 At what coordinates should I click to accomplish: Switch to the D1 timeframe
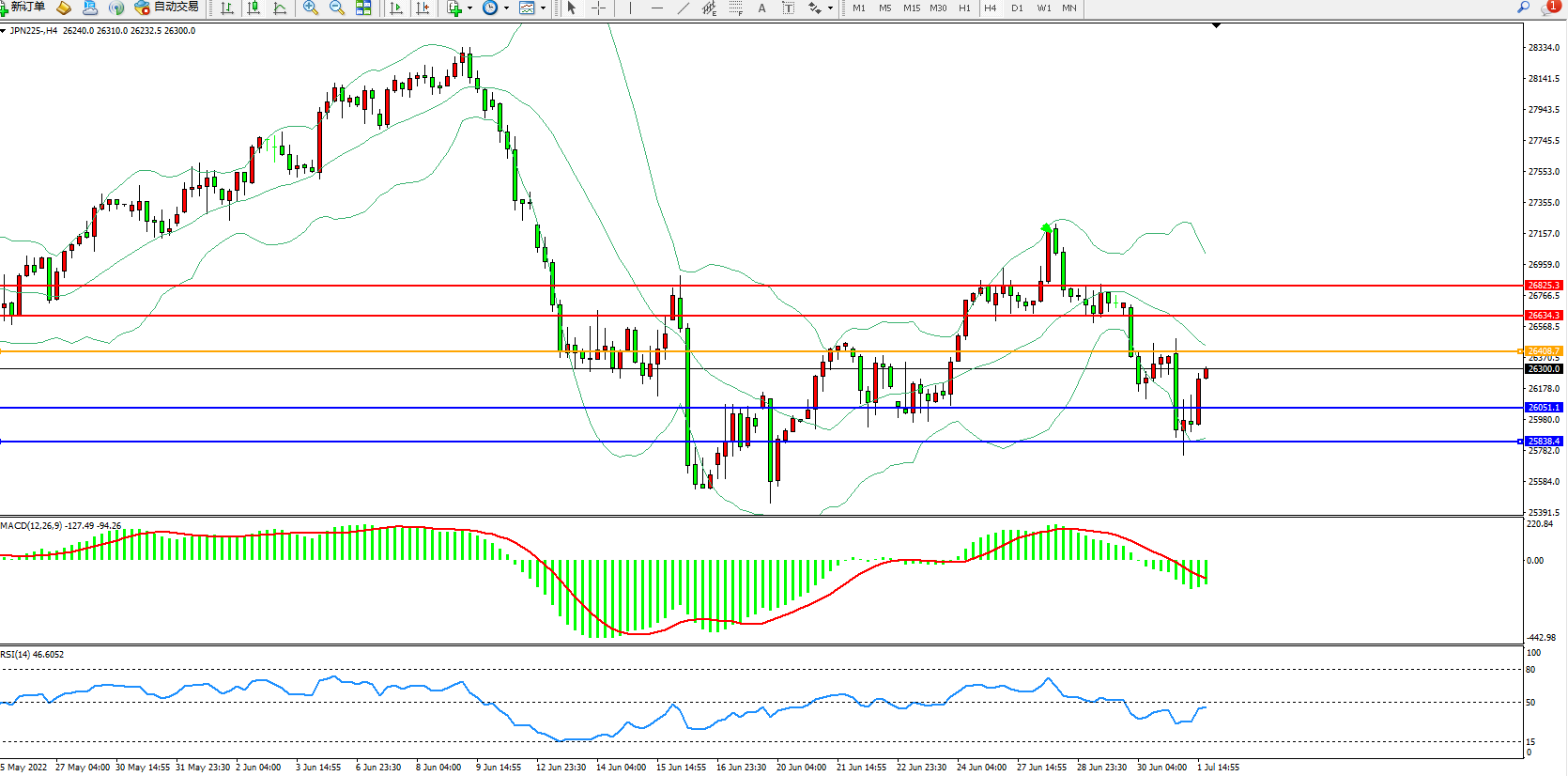(x=1017, y=8)
